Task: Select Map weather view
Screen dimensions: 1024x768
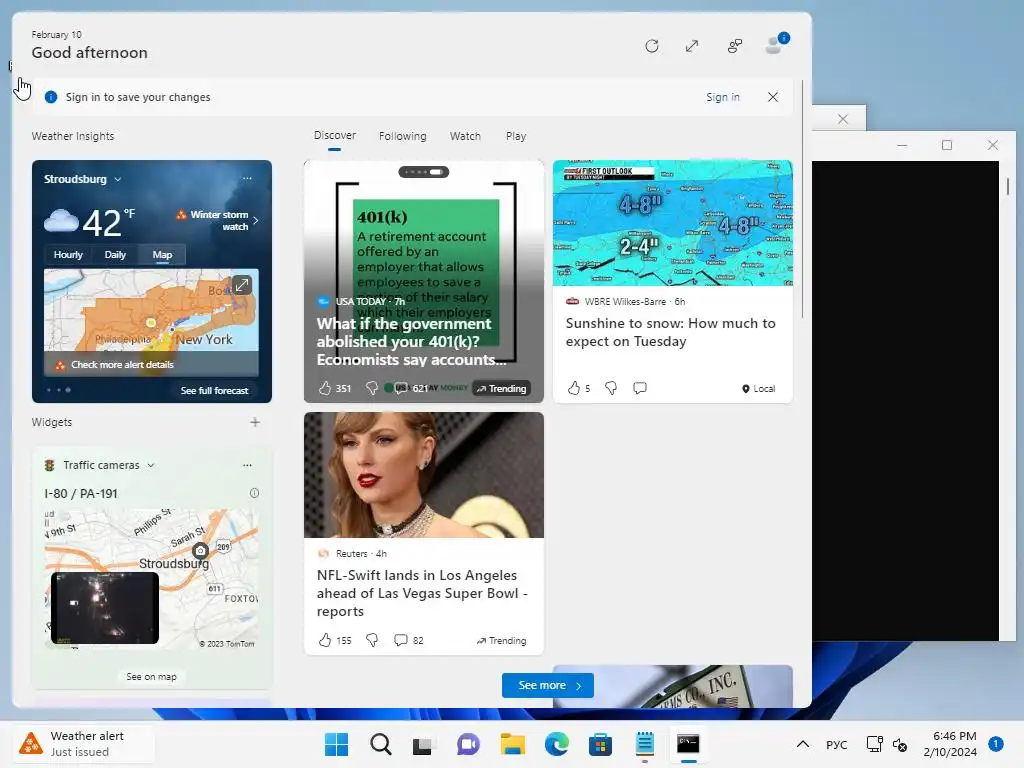Action: (x=162, y=255)
